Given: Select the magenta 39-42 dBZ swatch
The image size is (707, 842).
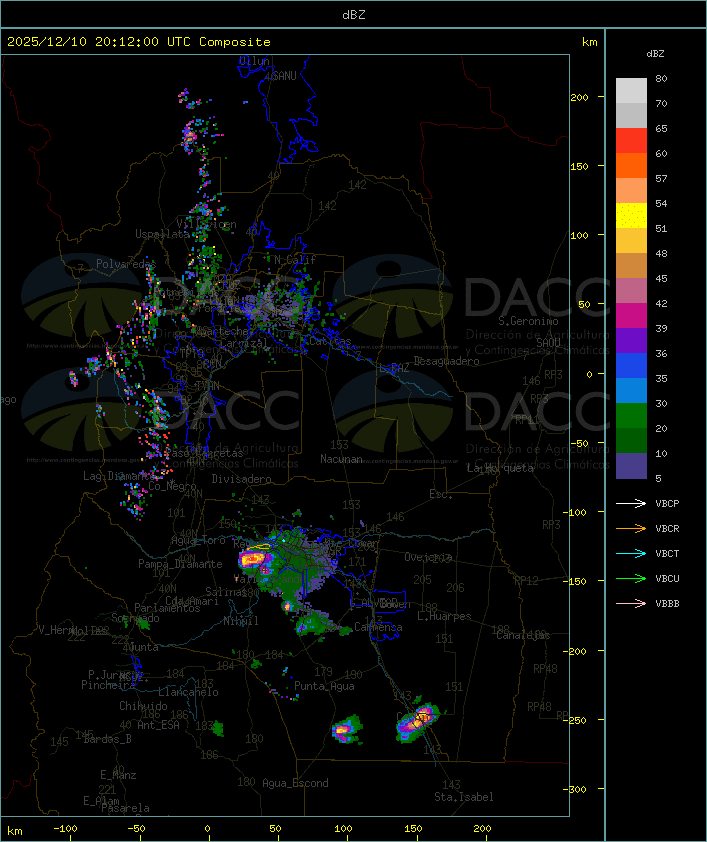Looking at the screenshot, I should (631, 316).
